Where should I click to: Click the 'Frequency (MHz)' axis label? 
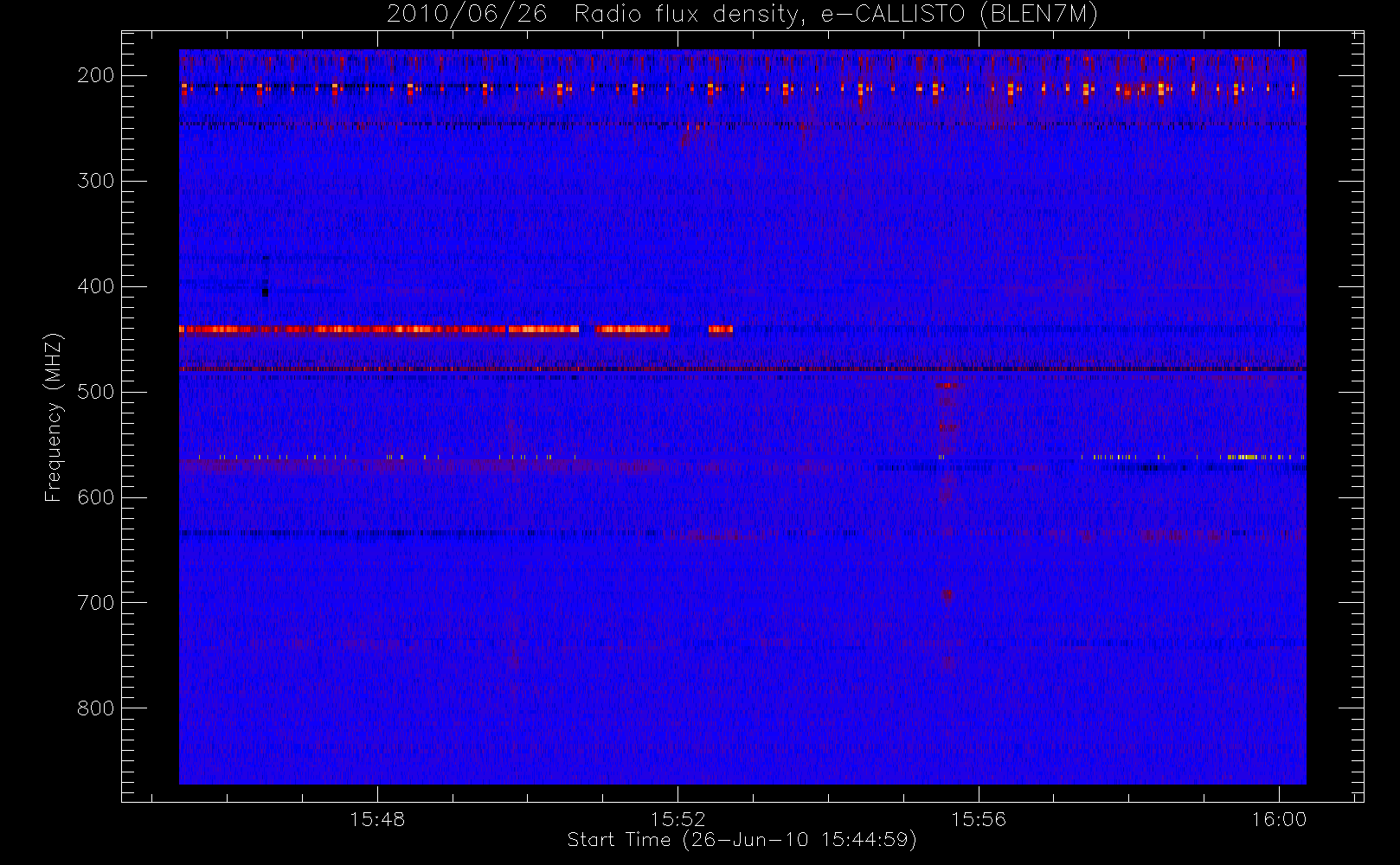coord(54,417)
